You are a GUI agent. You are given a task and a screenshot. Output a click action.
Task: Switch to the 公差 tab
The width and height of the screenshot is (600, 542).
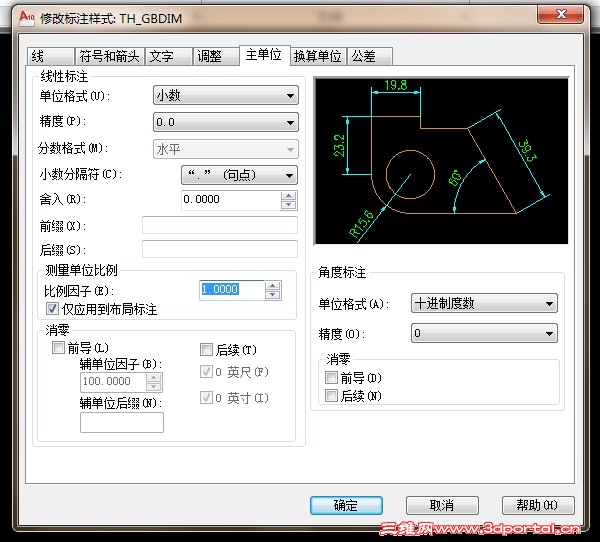pyautogui.click(x=369, y=57)
